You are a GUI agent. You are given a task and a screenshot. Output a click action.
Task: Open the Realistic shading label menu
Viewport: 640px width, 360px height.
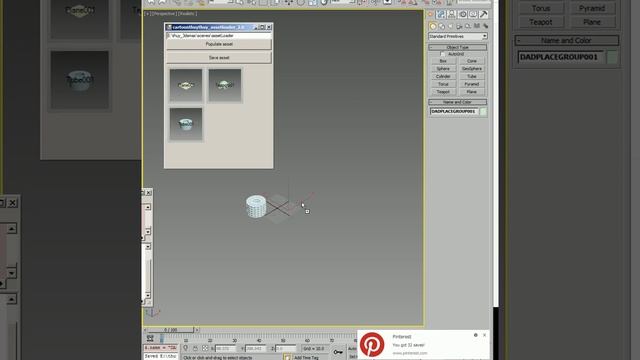[187, 13]
